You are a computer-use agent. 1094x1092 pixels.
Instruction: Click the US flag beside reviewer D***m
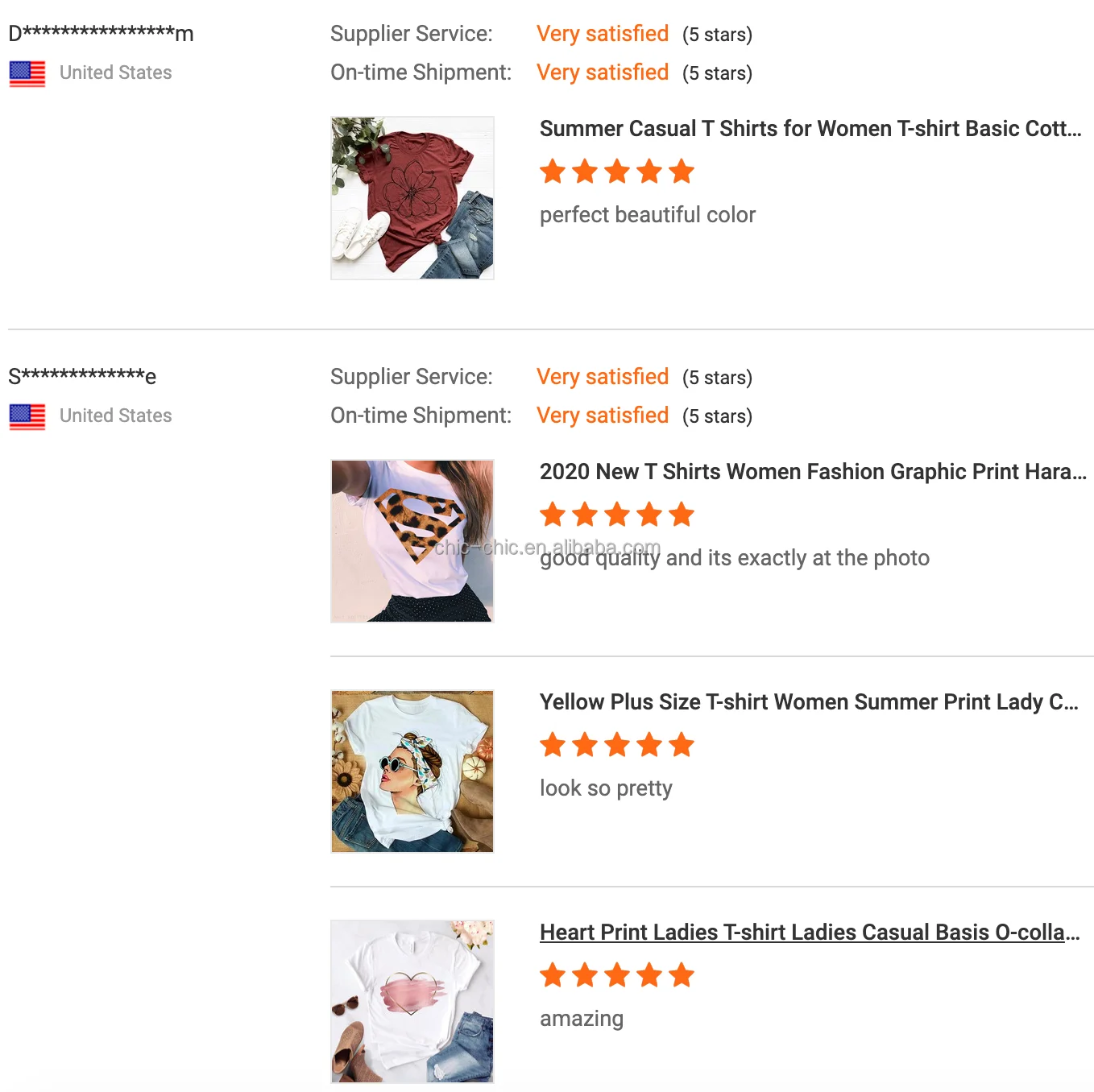tap(27, 73)
